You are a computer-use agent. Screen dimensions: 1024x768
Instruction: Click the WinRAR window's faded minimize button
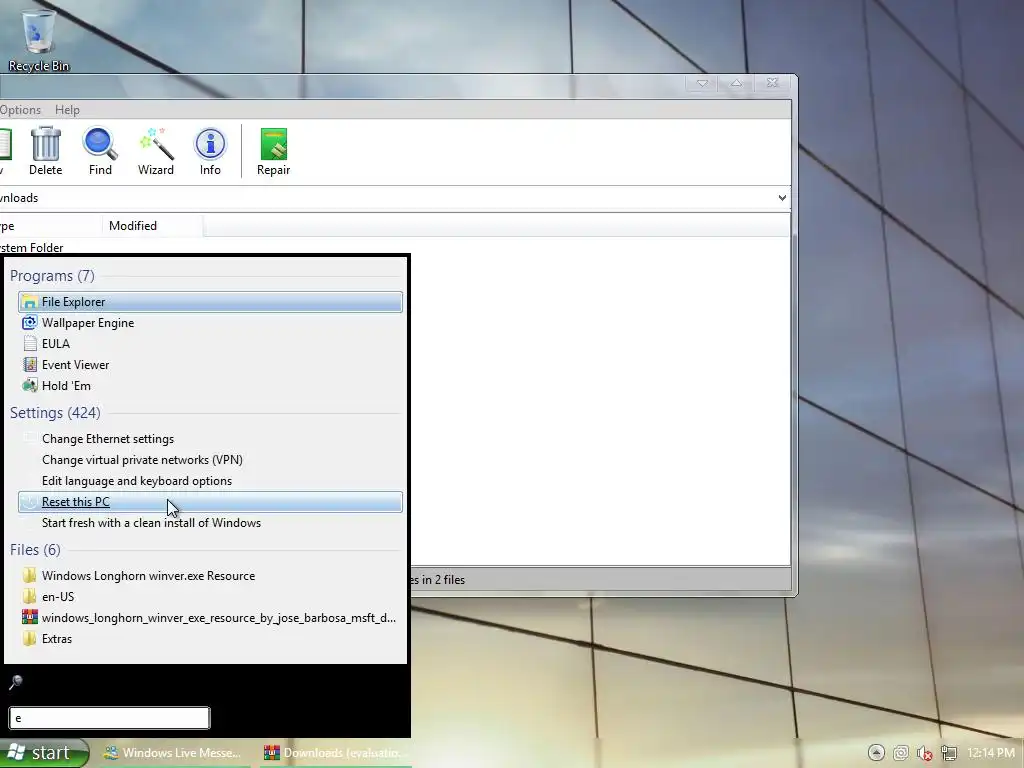pos(702,83)
